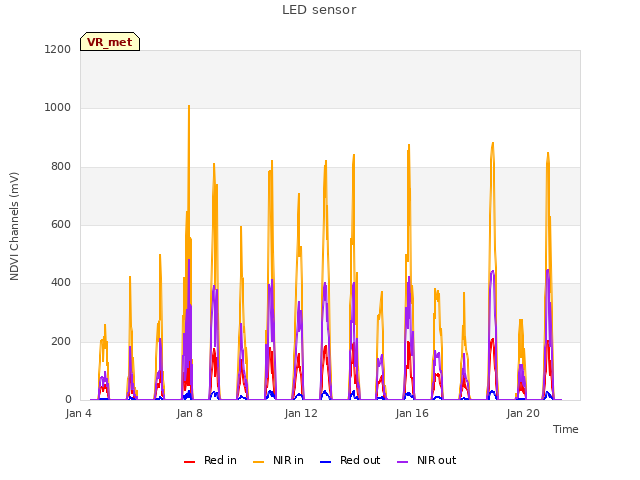
Task: Click the Jan 8 x-axis label
Action: point(189,413)
